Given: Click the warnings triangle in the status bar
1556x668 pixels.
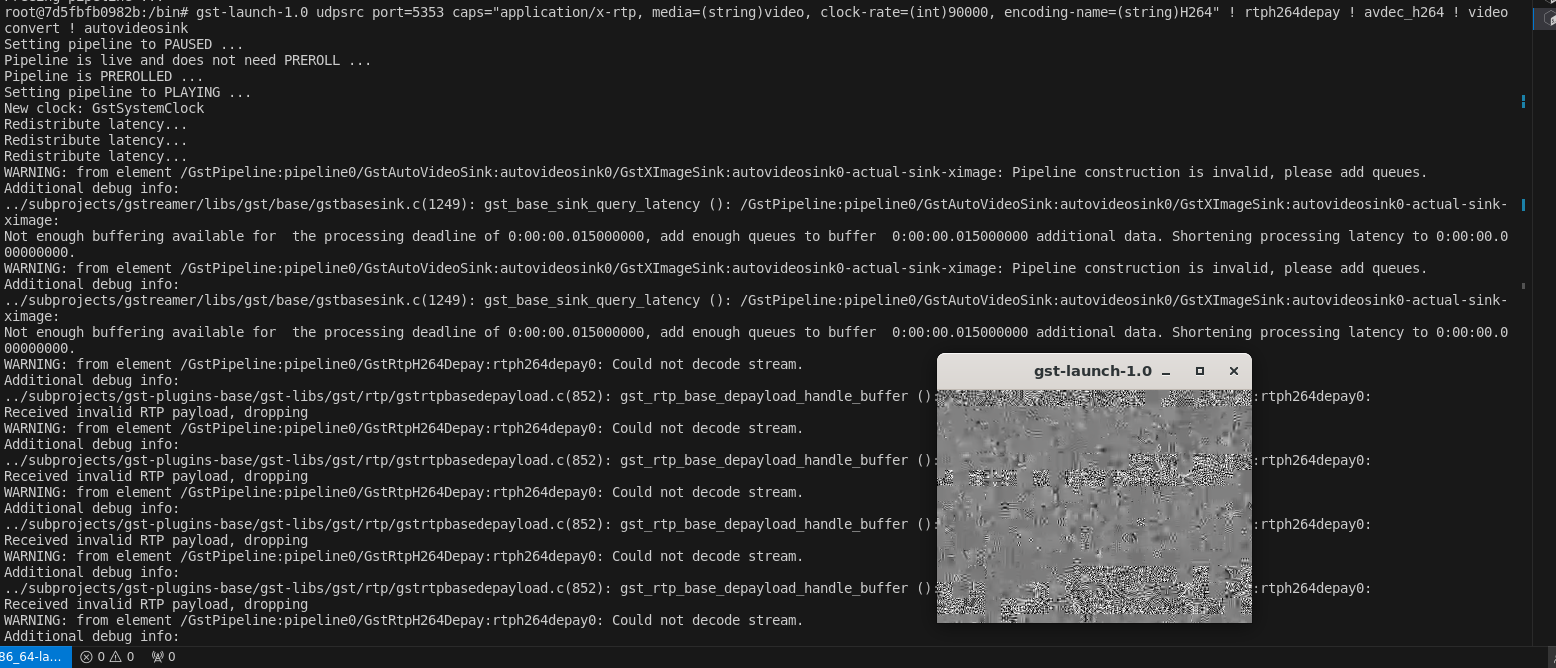Looking at the screenshot, I should [x=116, y=657].
